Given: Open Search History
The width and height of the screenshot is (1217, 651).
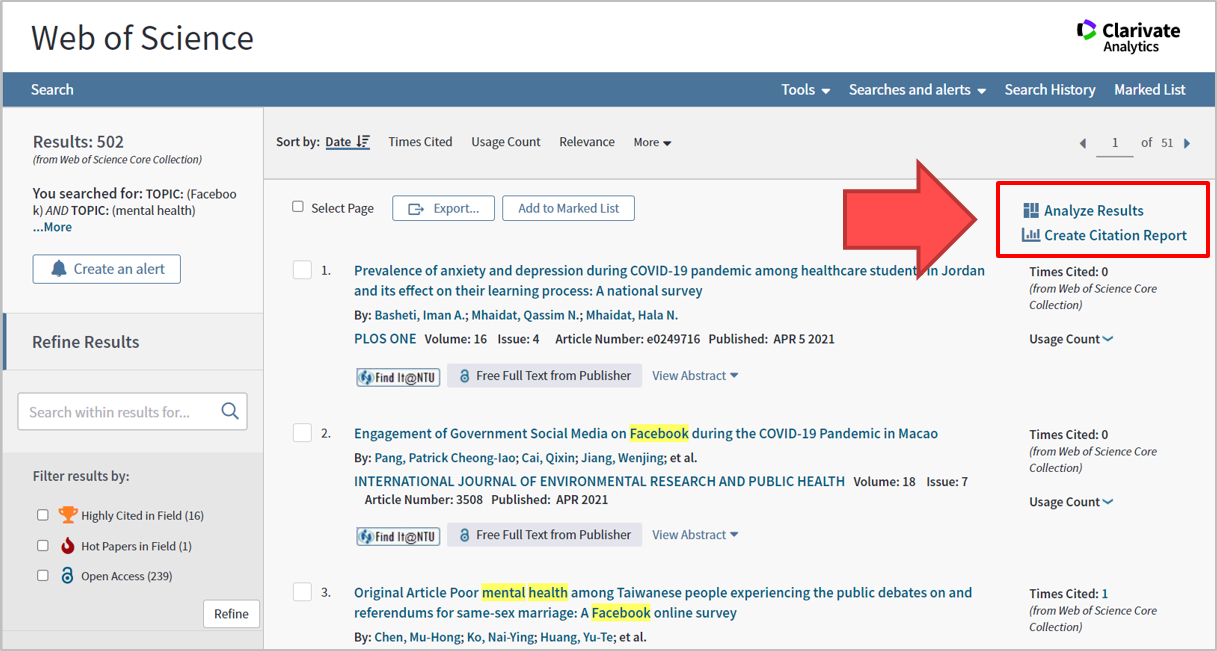Looking at the screenshot, I should pyautogui.click(x=1050, y=89).
